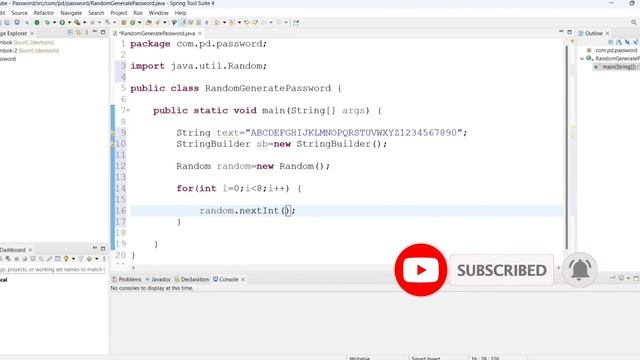This screenshot has width=640, height=360.
Task: Jump to the next annotation icon
Action: (x=217, y=22)
